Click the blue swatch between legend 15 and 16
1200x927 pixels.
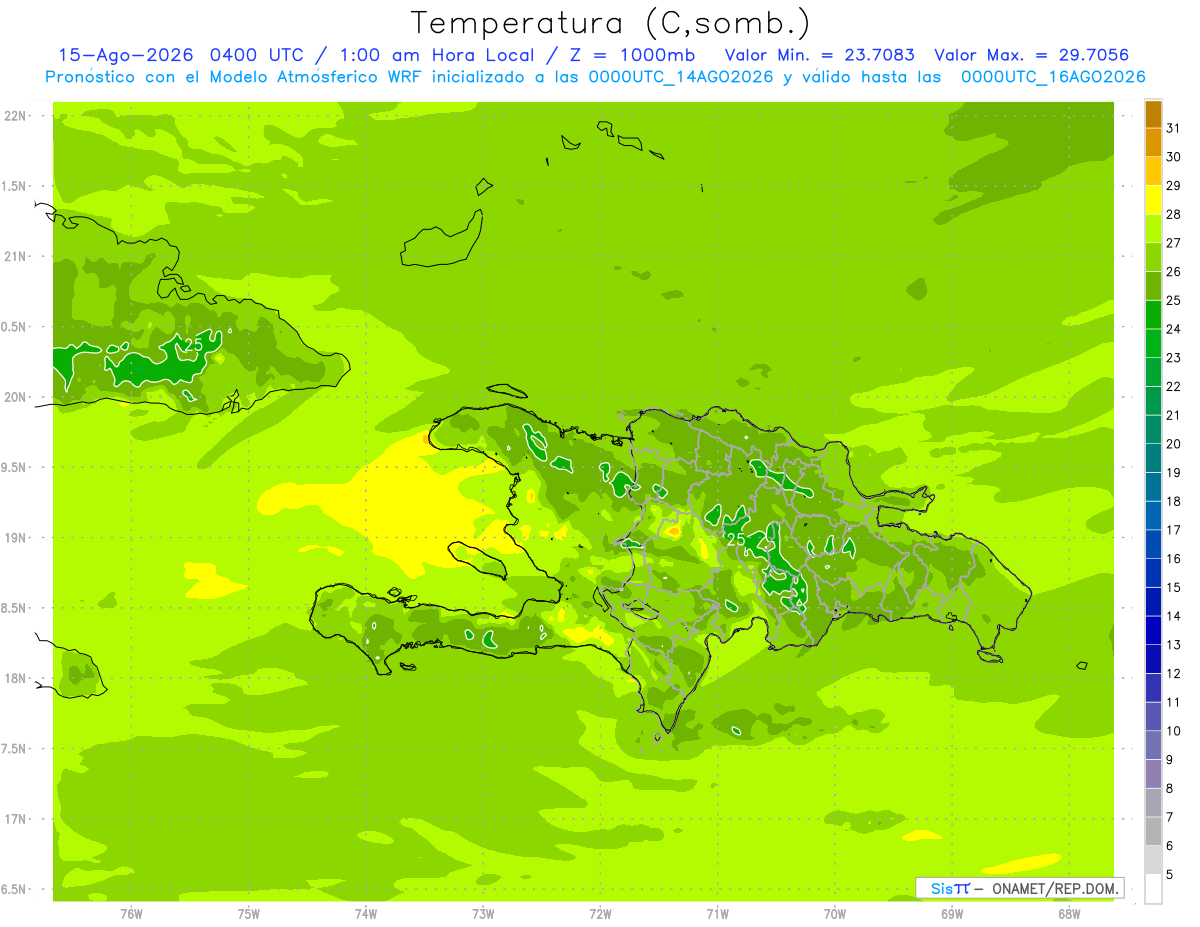[1153, 573]
